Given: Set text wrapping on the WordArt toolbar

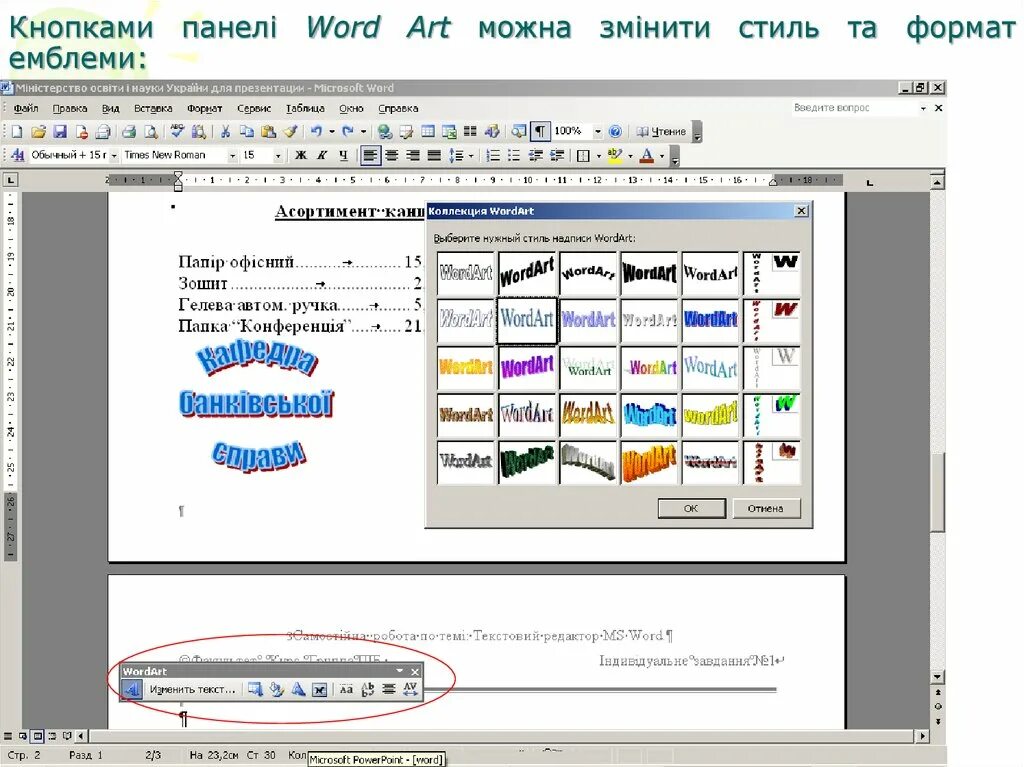Looking at the screenshot, I should [x=320, y=689].
